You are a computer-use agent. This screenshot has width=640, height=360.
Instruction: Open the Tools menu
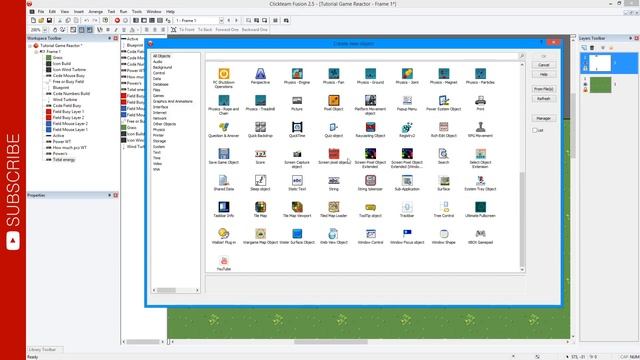click(137, 12)
